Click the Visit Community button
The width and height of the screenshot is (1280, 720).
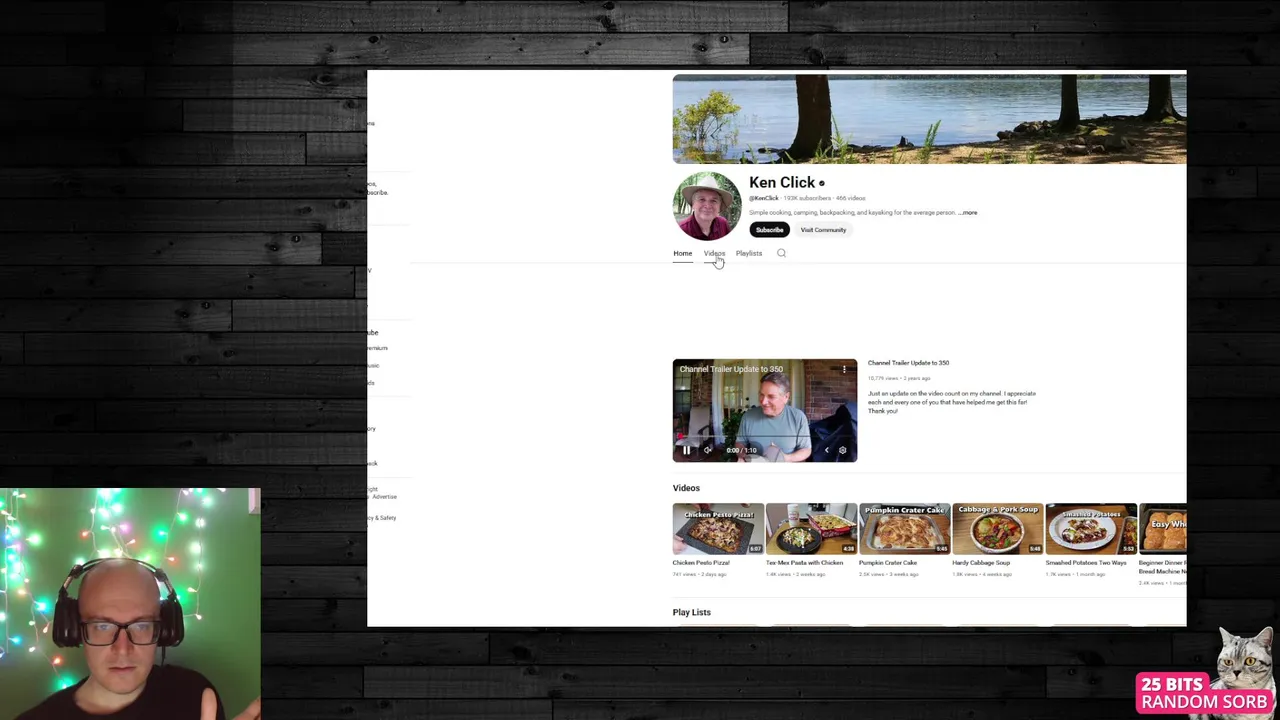pyautogui.click(x=823, y=230)
